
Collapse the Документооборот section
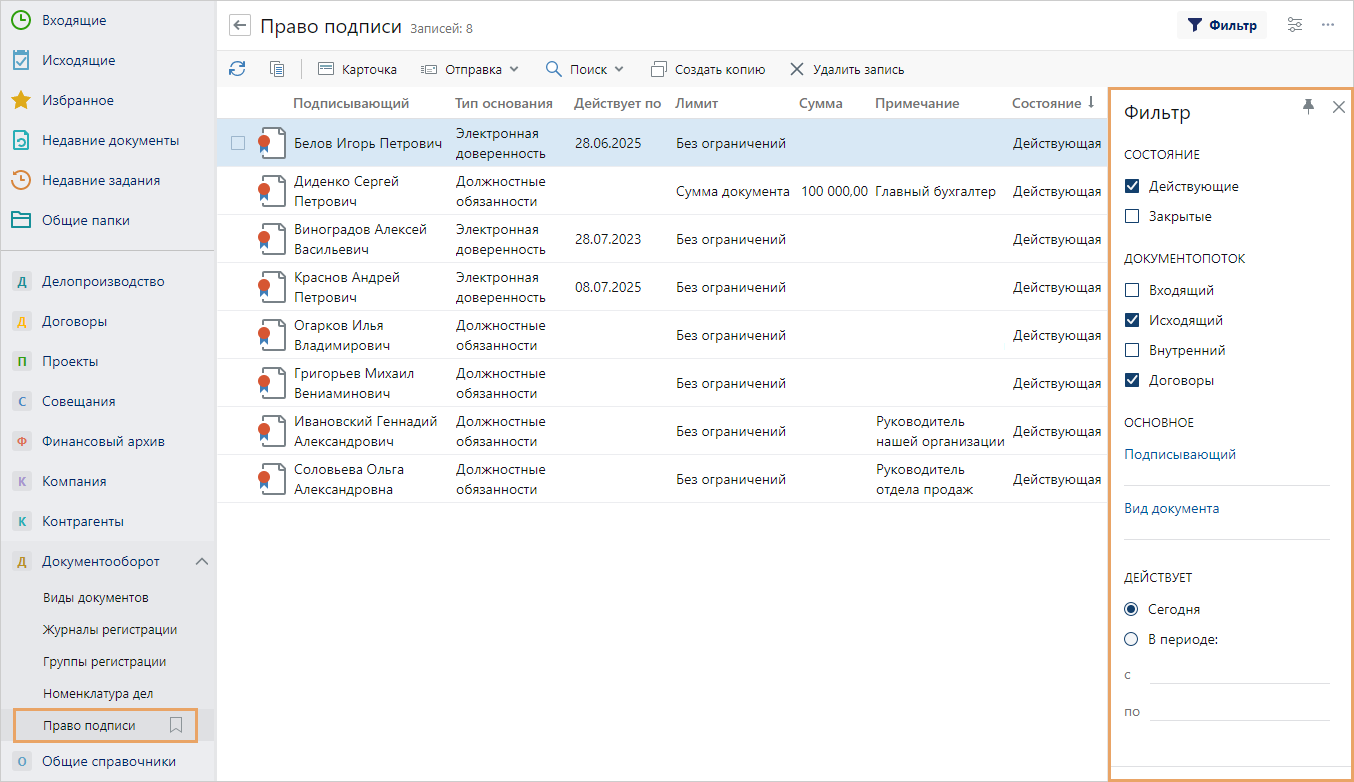click(201, 561)
